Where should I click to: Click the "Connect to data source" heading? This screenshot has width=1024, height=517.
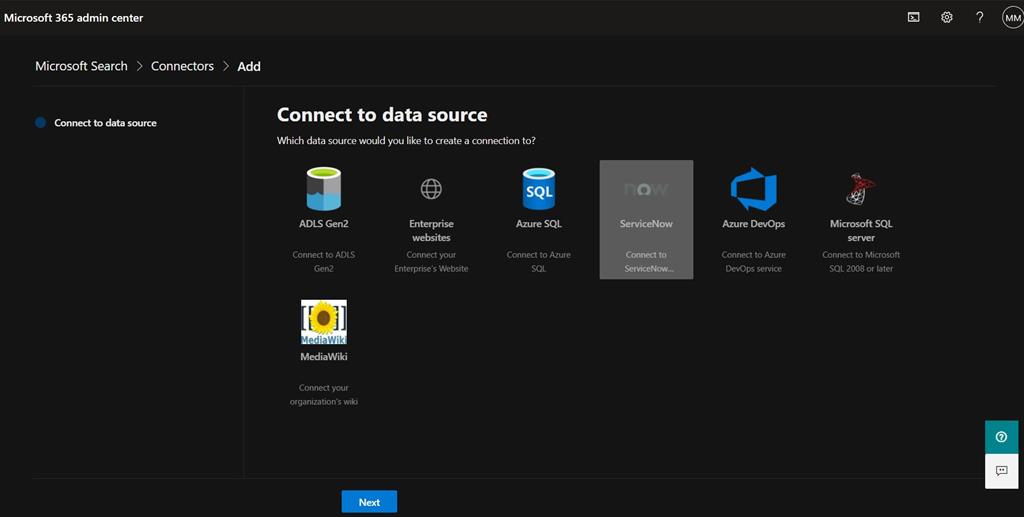(x=382, y=115)
